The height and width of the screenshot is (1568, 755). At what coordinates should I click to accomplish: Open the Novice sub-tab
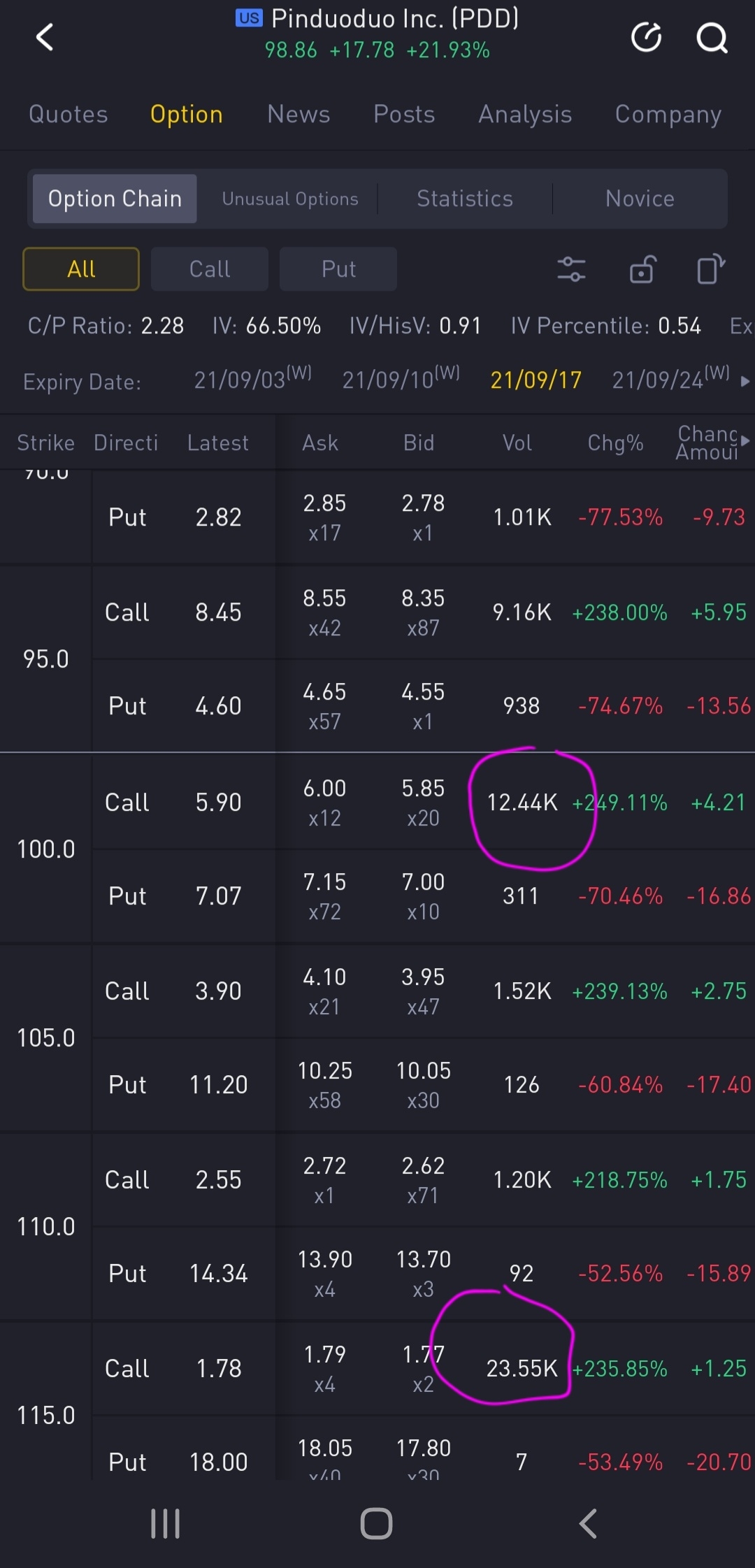(x=640, y=199)
